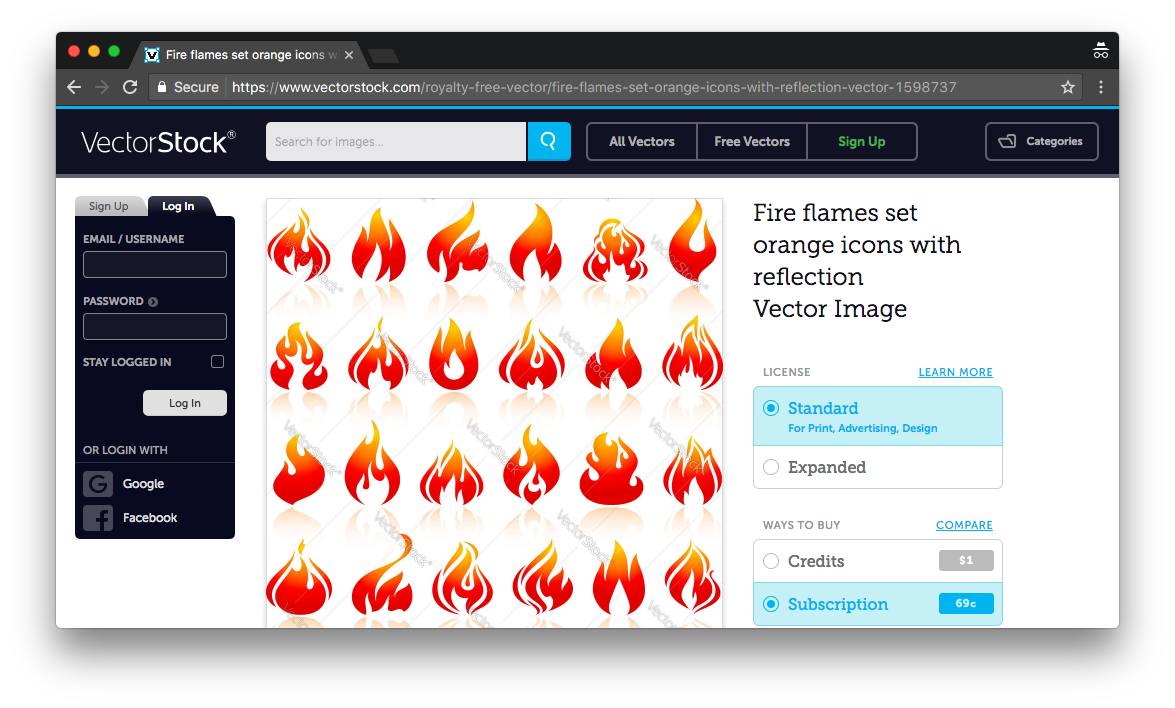
Task: Open the Categories dropdown
Action: point(1041,142)
